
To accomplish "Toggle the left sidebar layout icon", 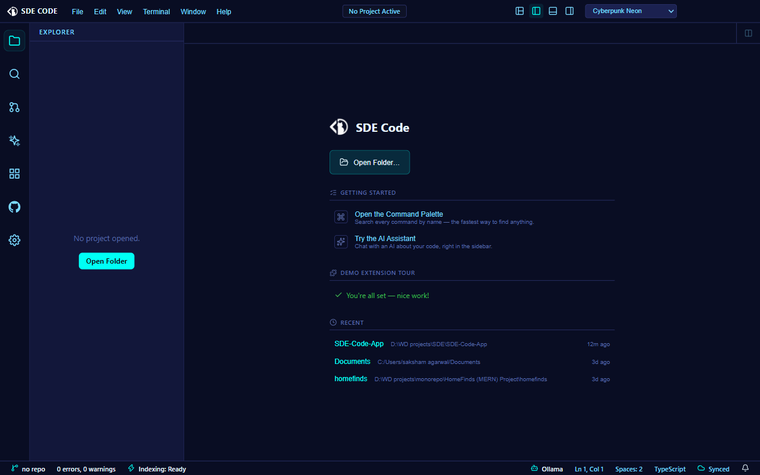I will point(536,11).
